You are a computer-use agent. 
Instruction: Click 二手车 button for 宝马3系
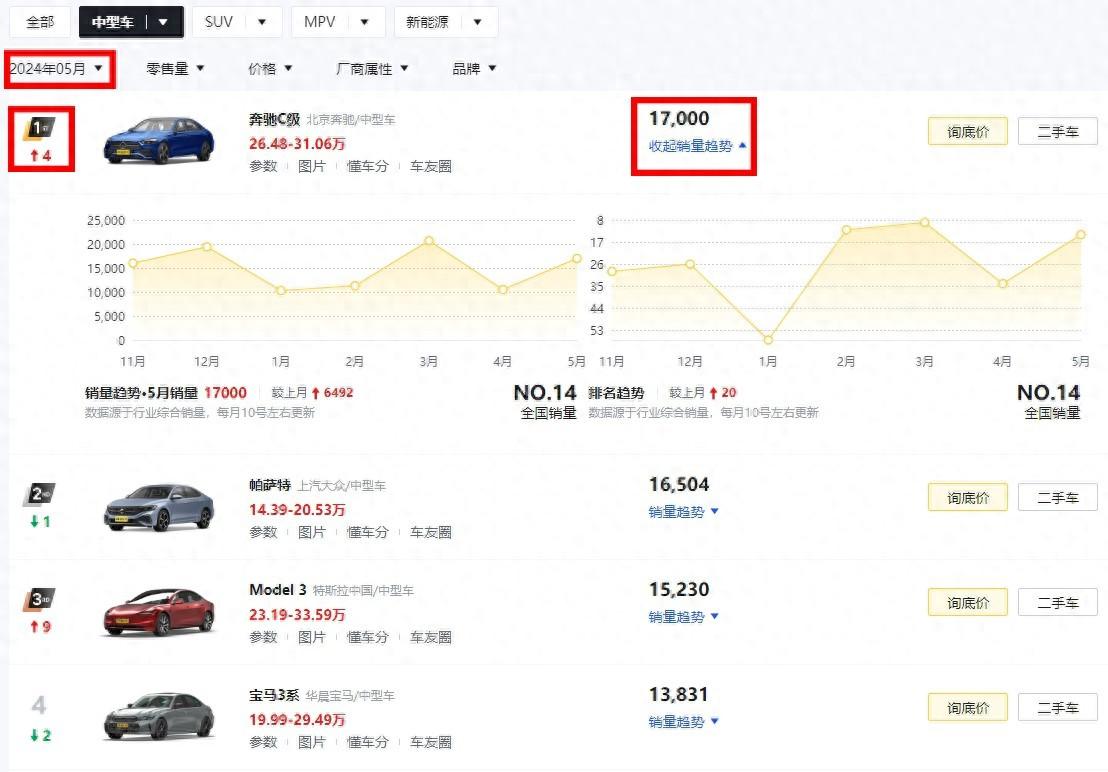pyautogui.click(x=1057, y=707)
